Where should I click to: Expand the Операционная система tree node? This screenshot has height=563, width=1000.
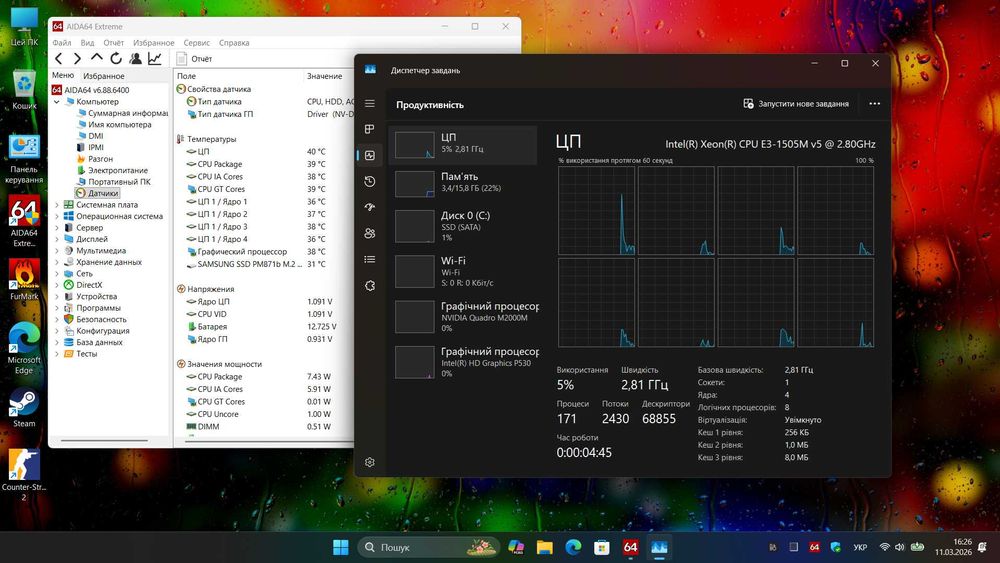click(x=57, y=216)
